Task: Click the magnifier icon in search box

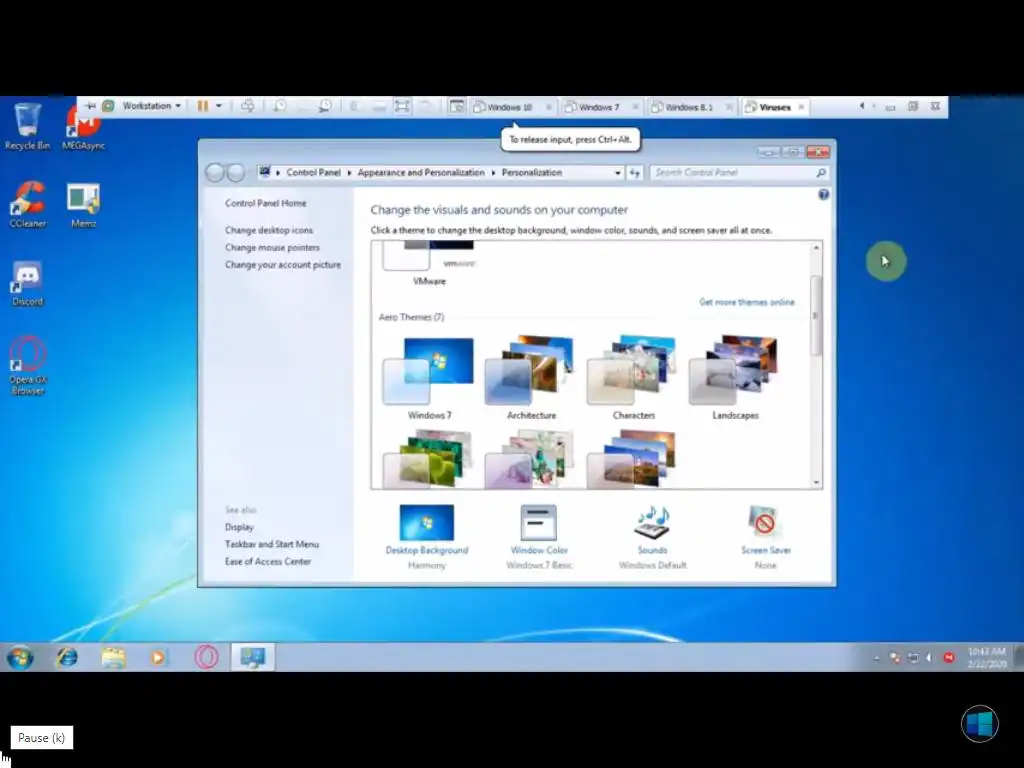Action: pos(822,172)
